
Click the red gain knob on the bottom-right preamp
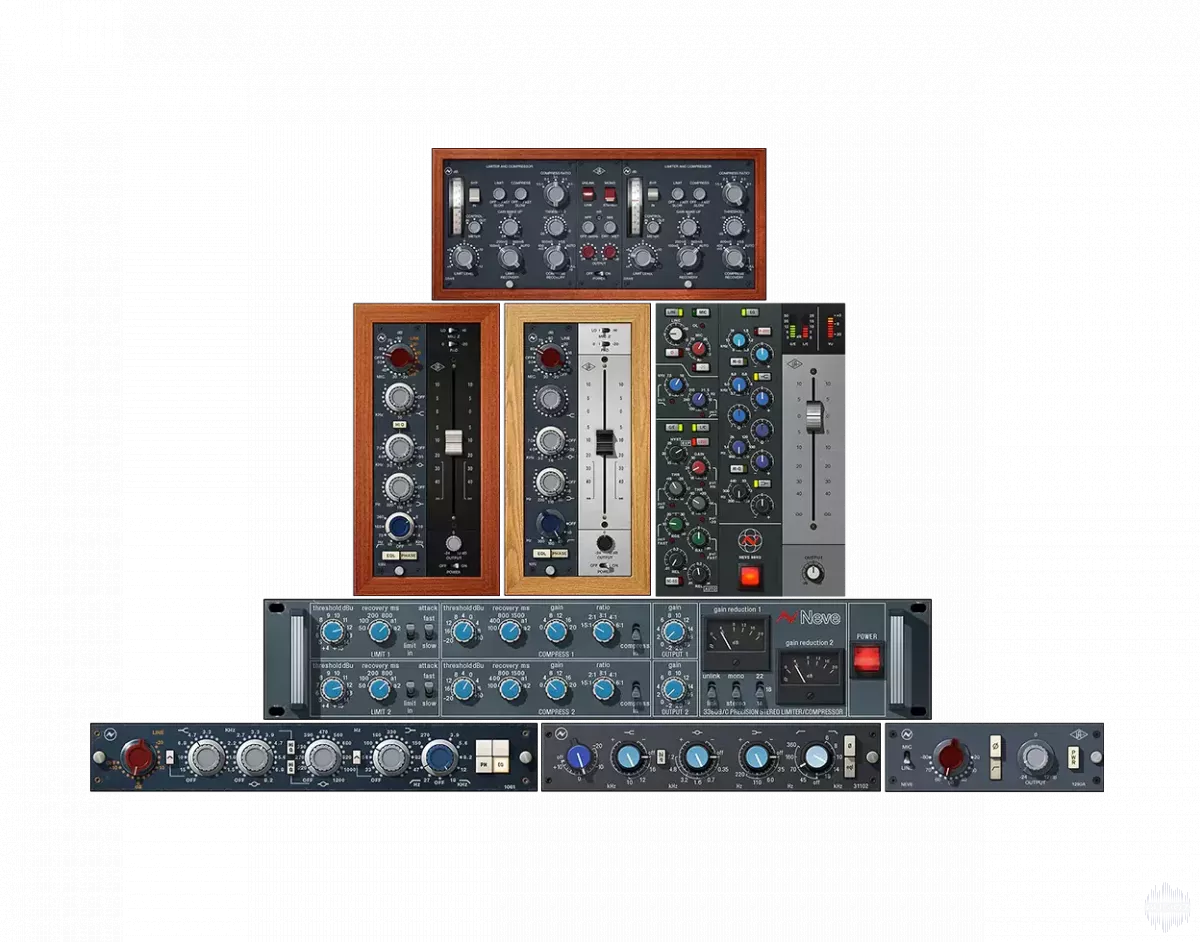click(x=953, y=758)
